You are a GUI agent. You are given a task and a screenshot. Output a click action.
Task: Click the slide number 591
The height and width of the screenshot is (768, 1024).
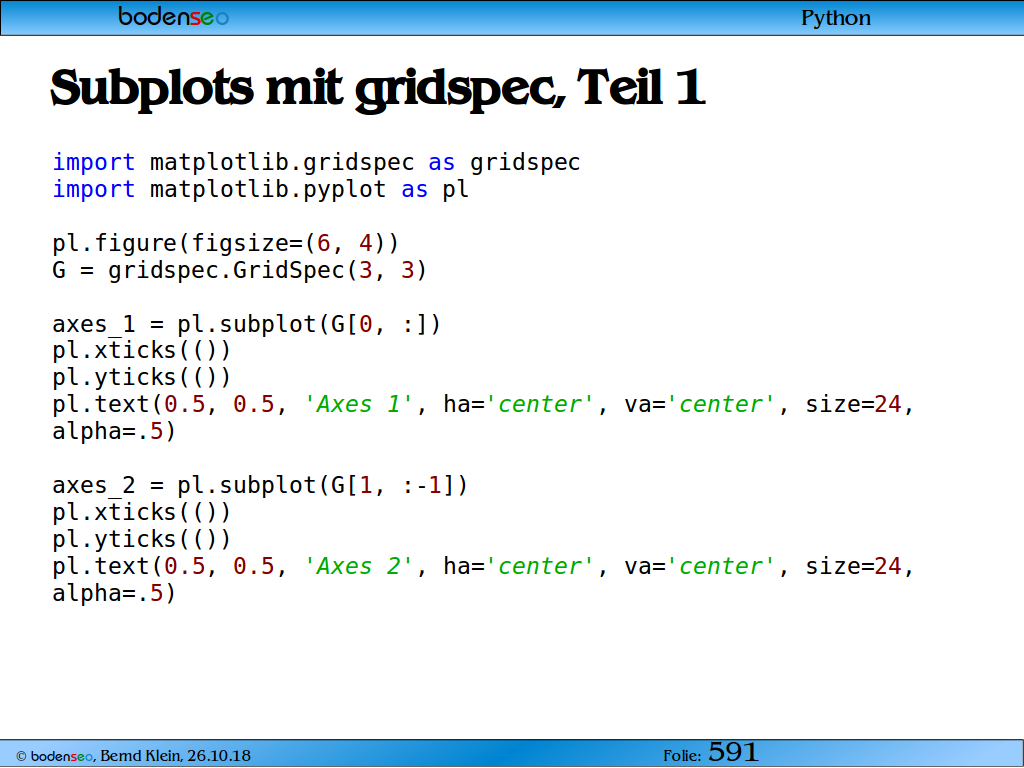pos(733,753)
